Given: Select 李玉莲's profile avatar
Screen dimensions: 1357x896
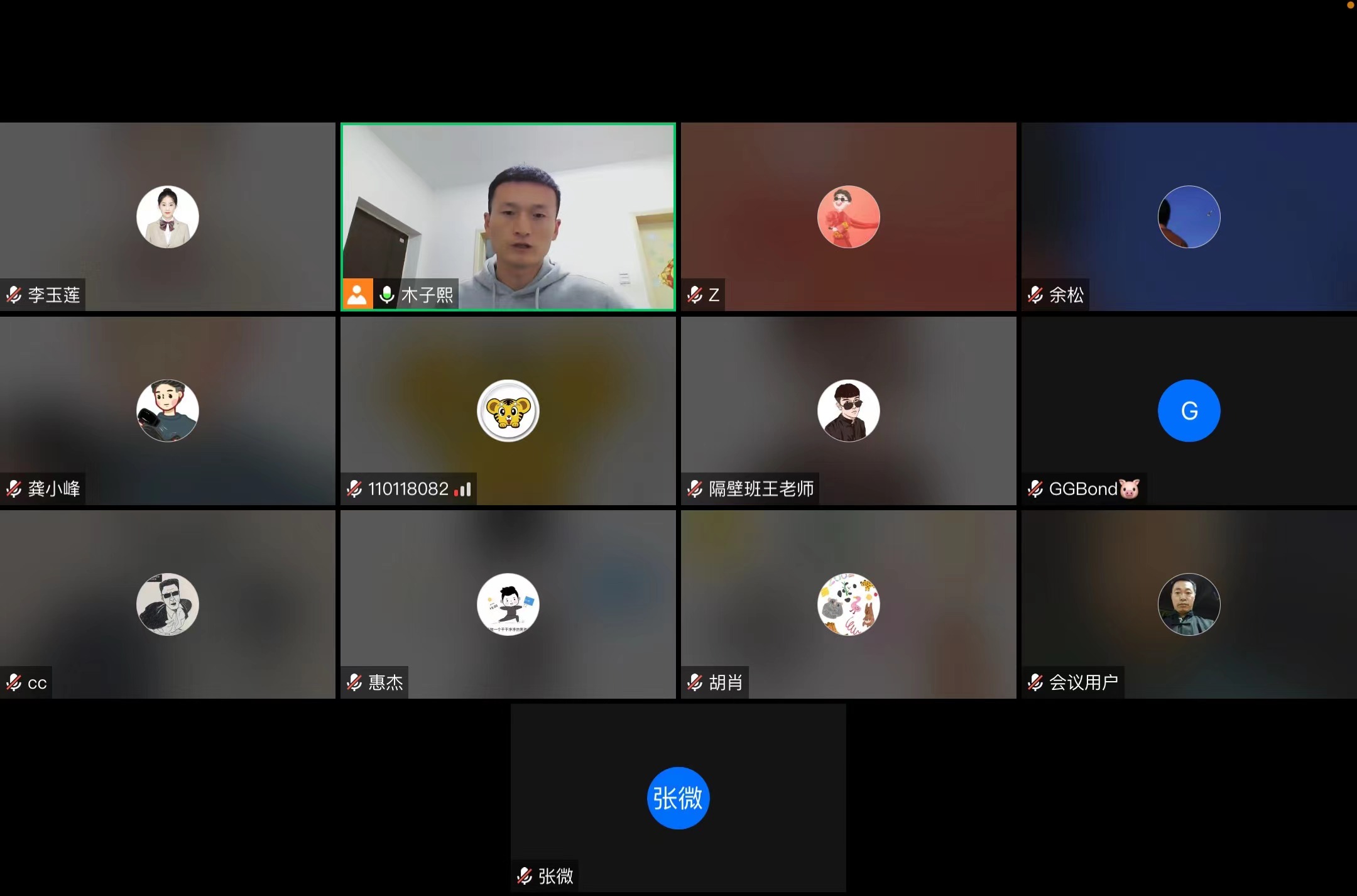Looking at the screenshot, I should (x=168, y=216).
